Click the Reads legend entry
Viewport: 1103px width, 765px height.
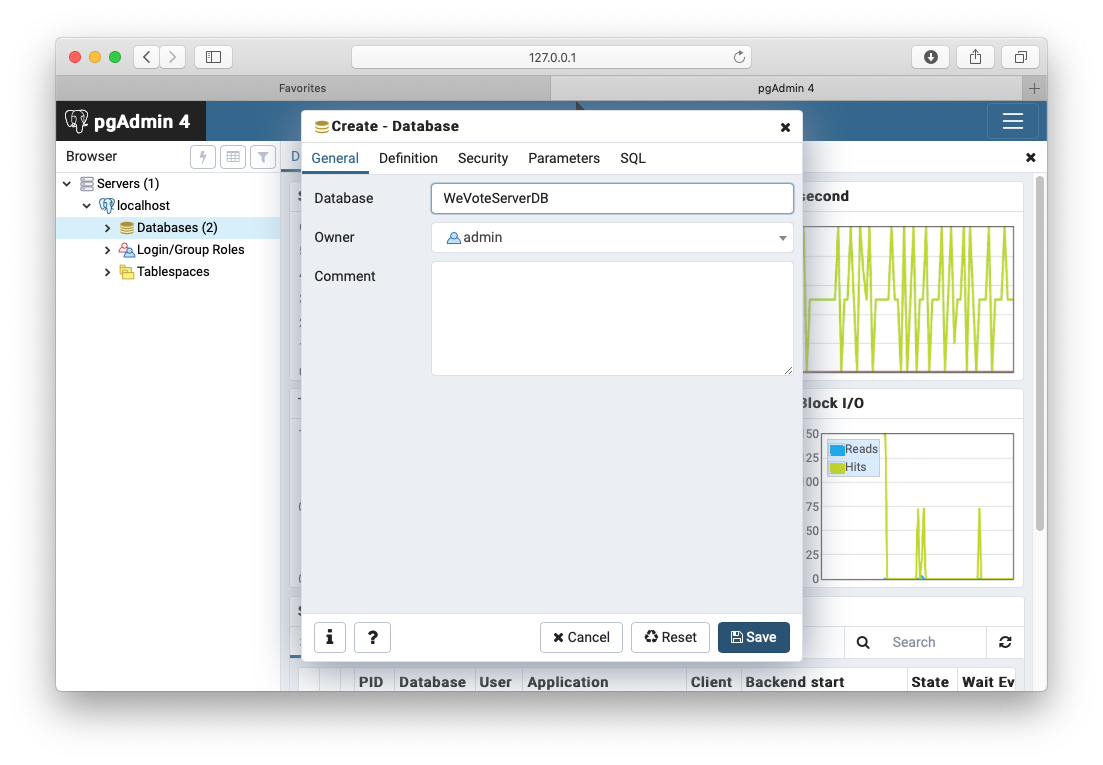click(854, 449)
